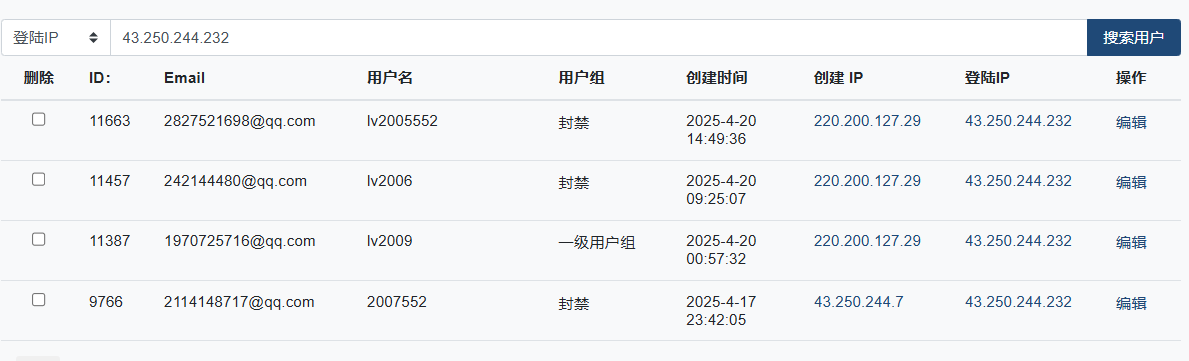Check the delete box for user 9766
The height and width of the screenshot is (361, 1189).
click(39, 300)
